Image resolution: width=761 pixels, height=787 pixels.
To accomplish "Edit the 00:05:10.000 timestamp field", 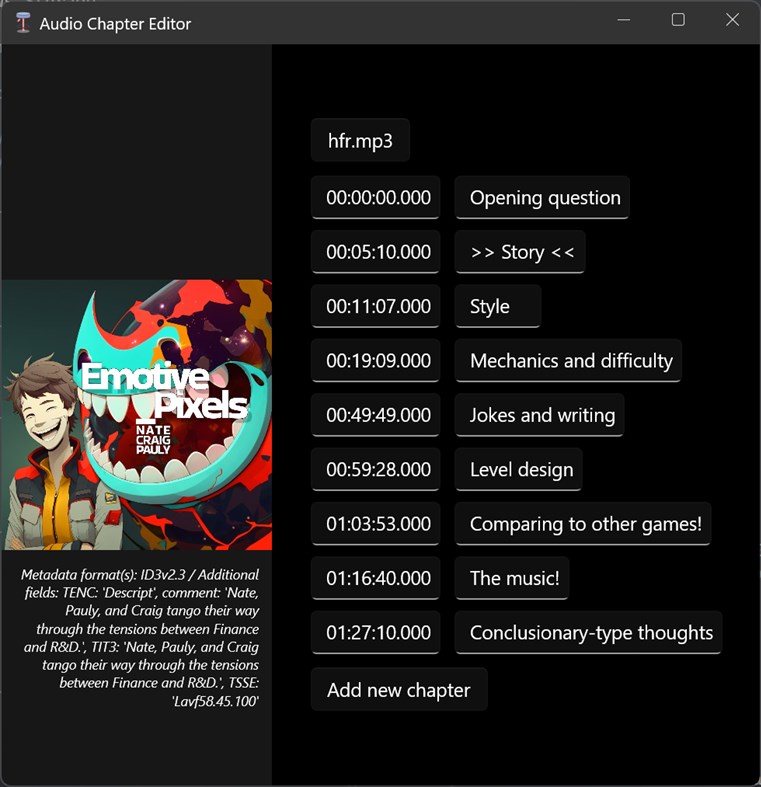I will [375, 251].
